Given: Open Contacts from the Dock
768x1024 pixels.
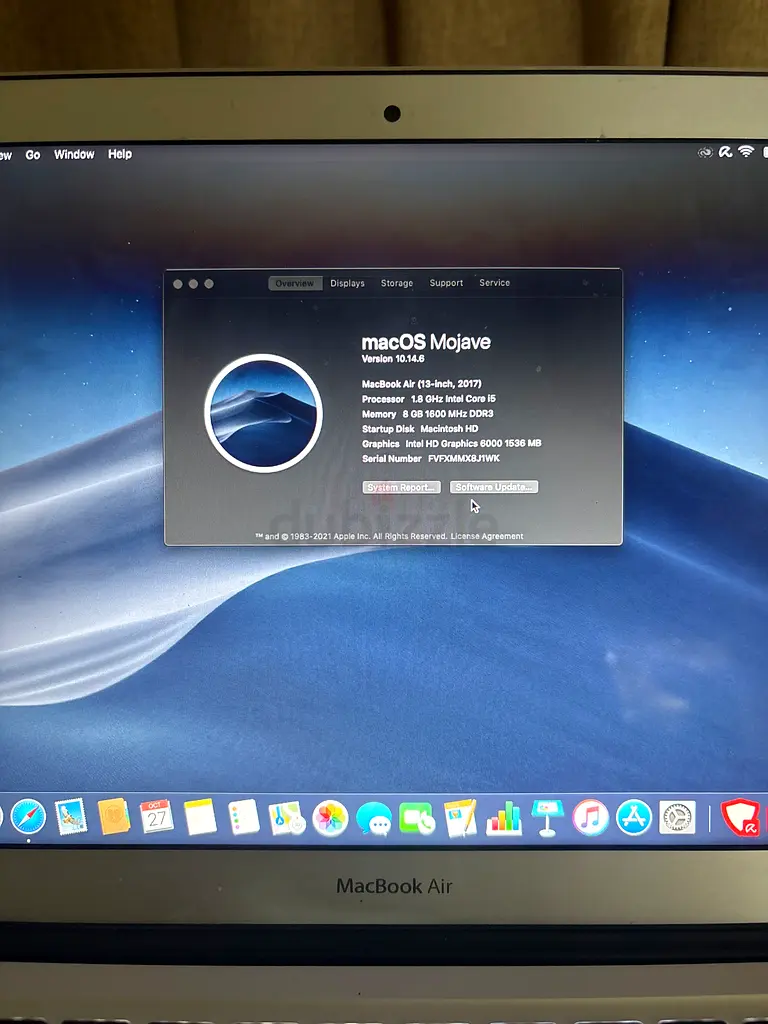Looking at the screenshot, I should (114, 816).
